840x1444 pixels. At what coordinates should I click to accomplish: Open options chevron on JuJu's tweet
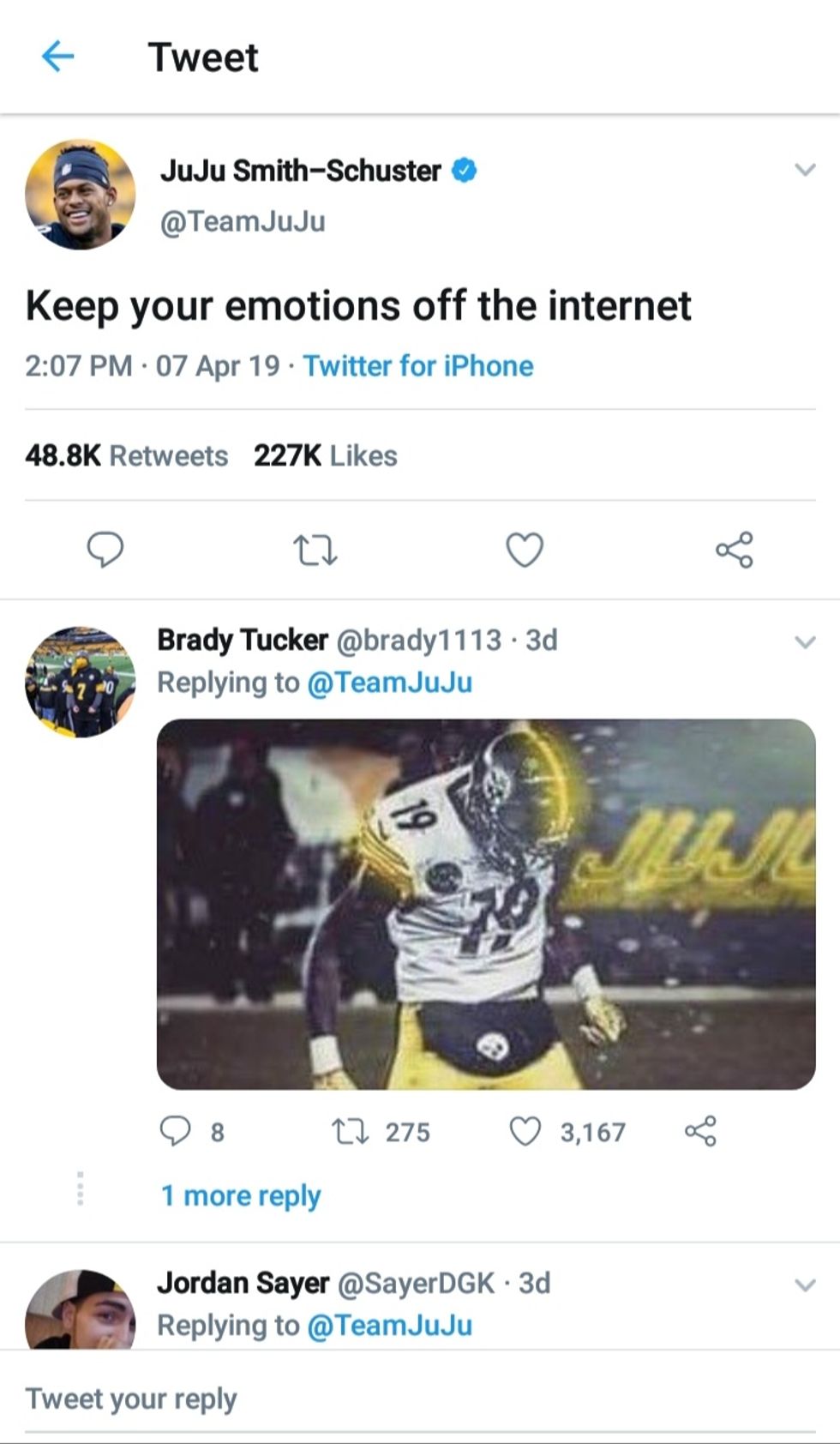pyautogui.click(x=805, y=170)
